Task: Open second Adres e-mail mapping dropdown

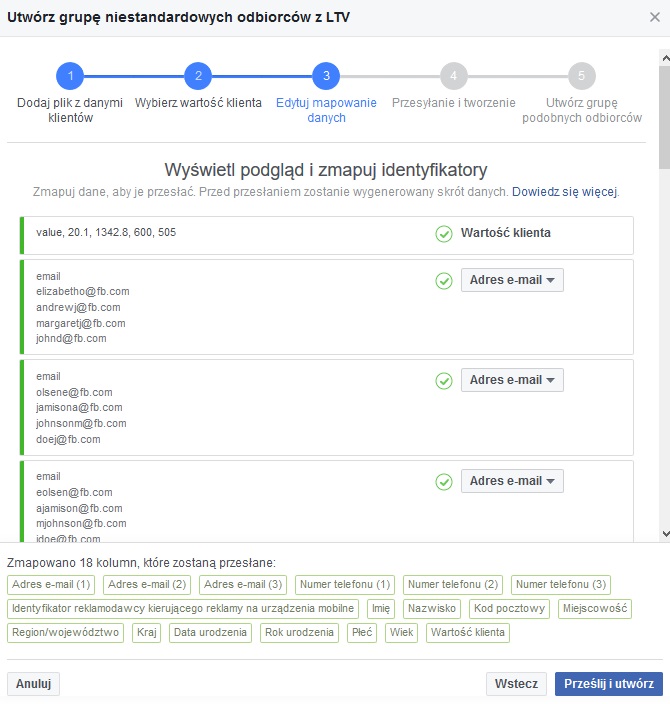Action: click(512, 380)
